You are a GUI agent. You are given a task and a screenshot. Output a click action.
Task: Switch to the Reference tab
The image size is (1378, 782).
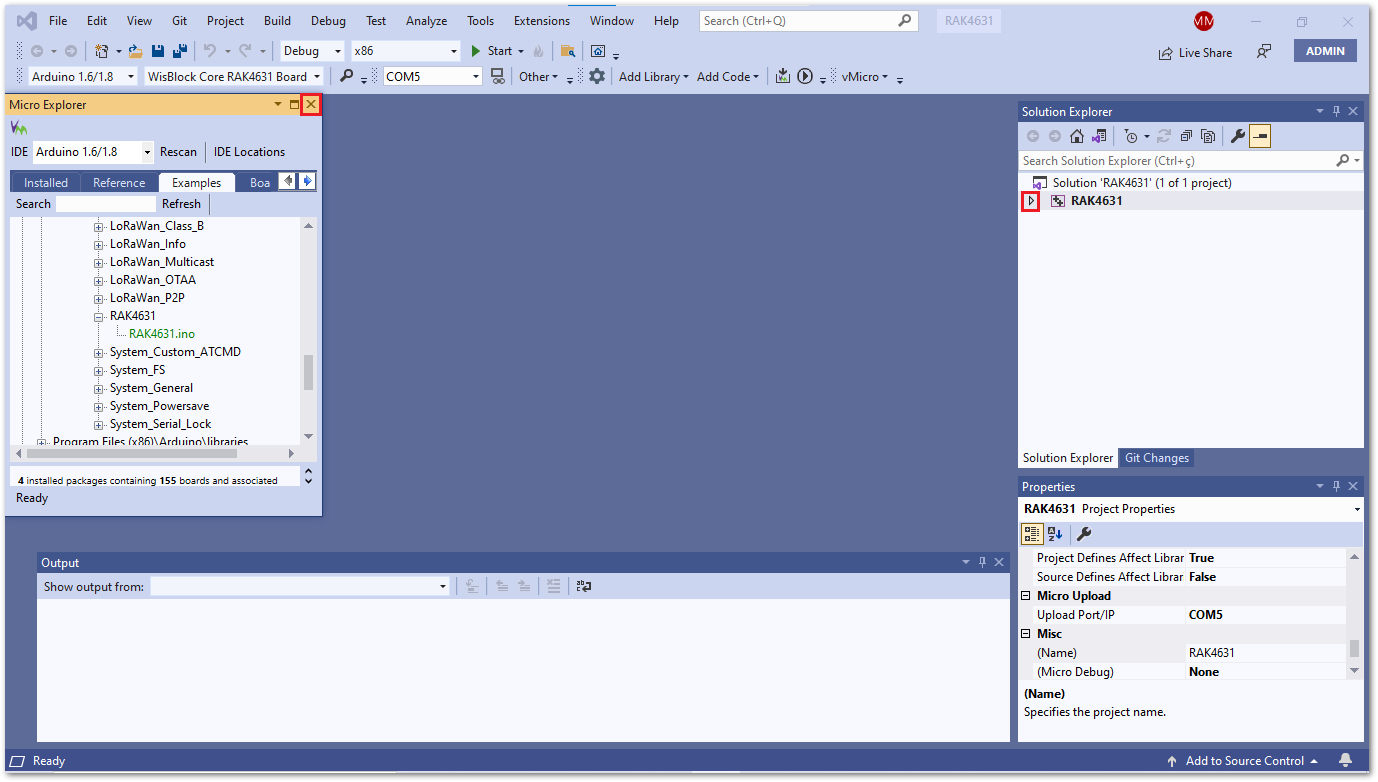(x=119, y=183)
